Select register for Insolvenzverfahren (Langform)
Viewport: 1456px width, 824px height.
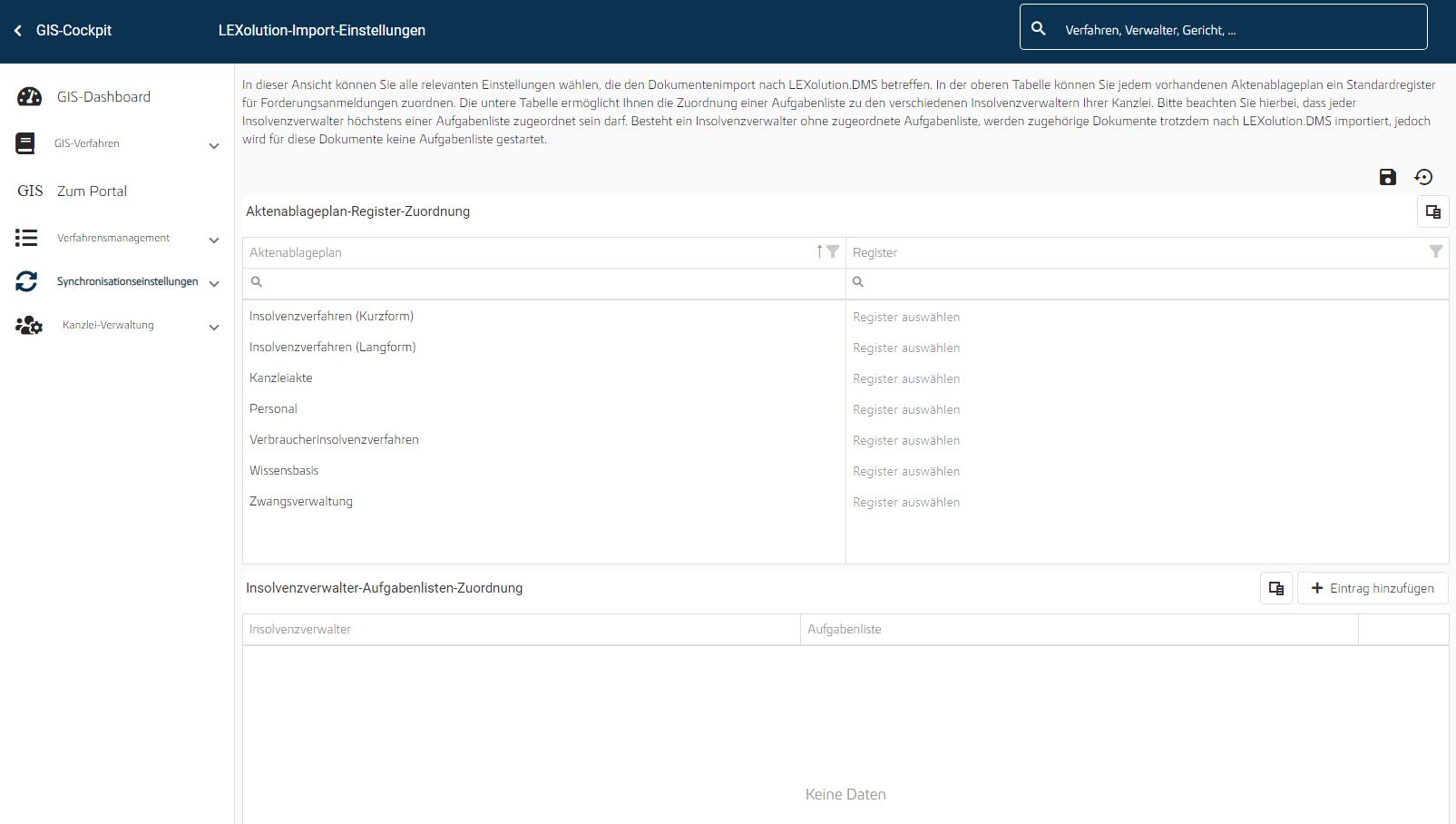(1147, 348)
